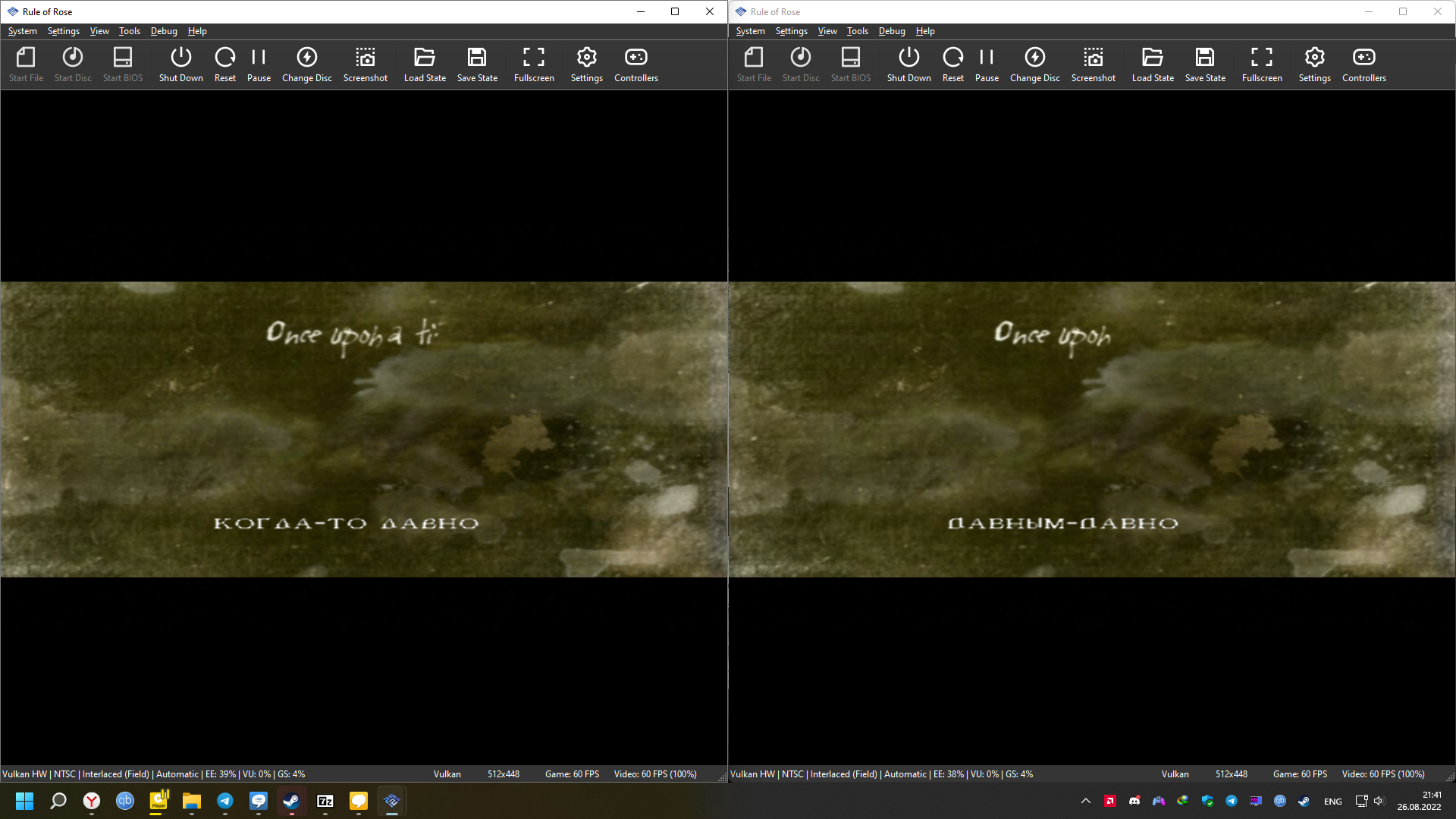Open Windows Start menu

point(25,801)
